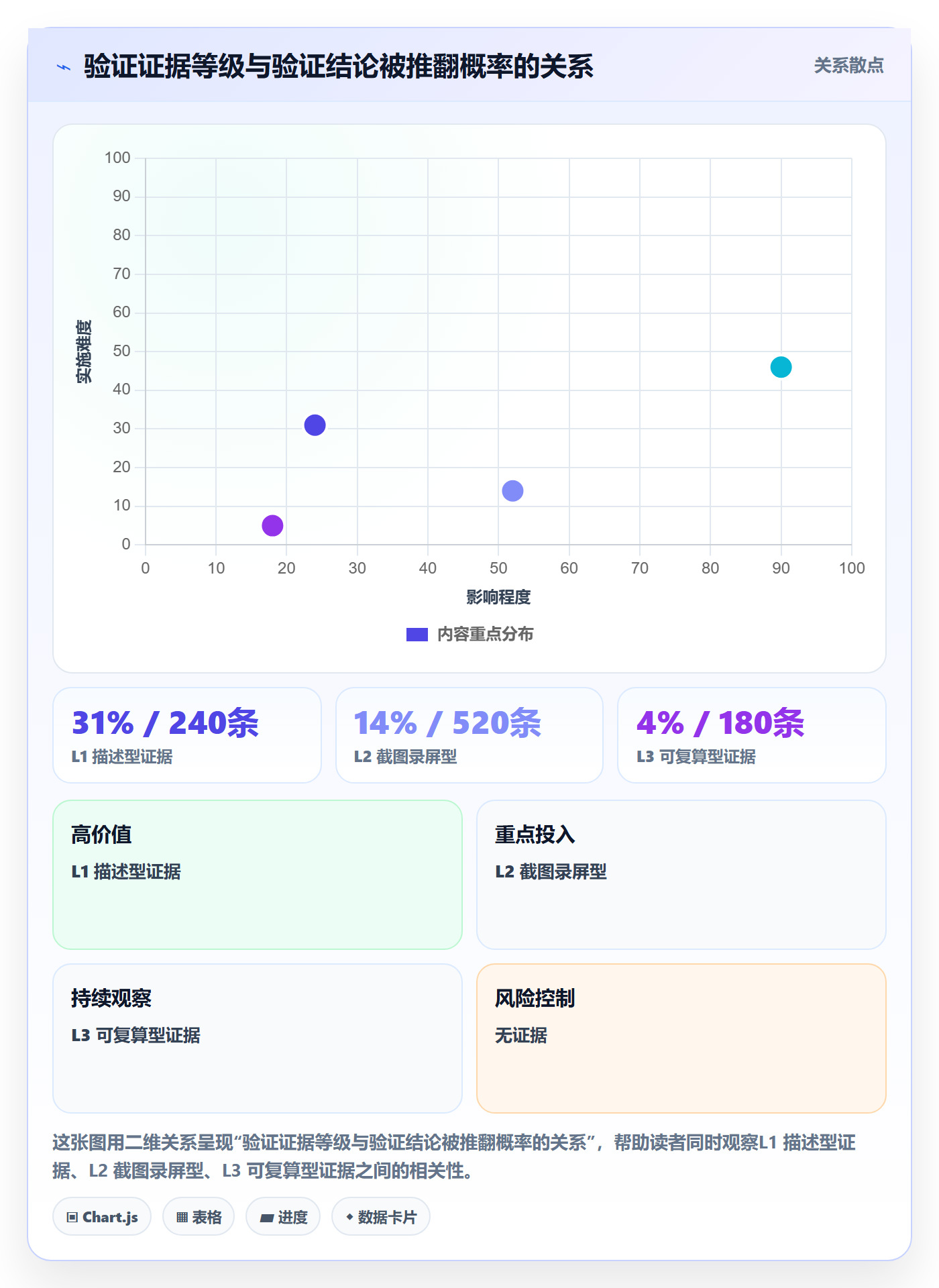
Task: Click the 关系散点 label in the header
Action: coord(848,66)
